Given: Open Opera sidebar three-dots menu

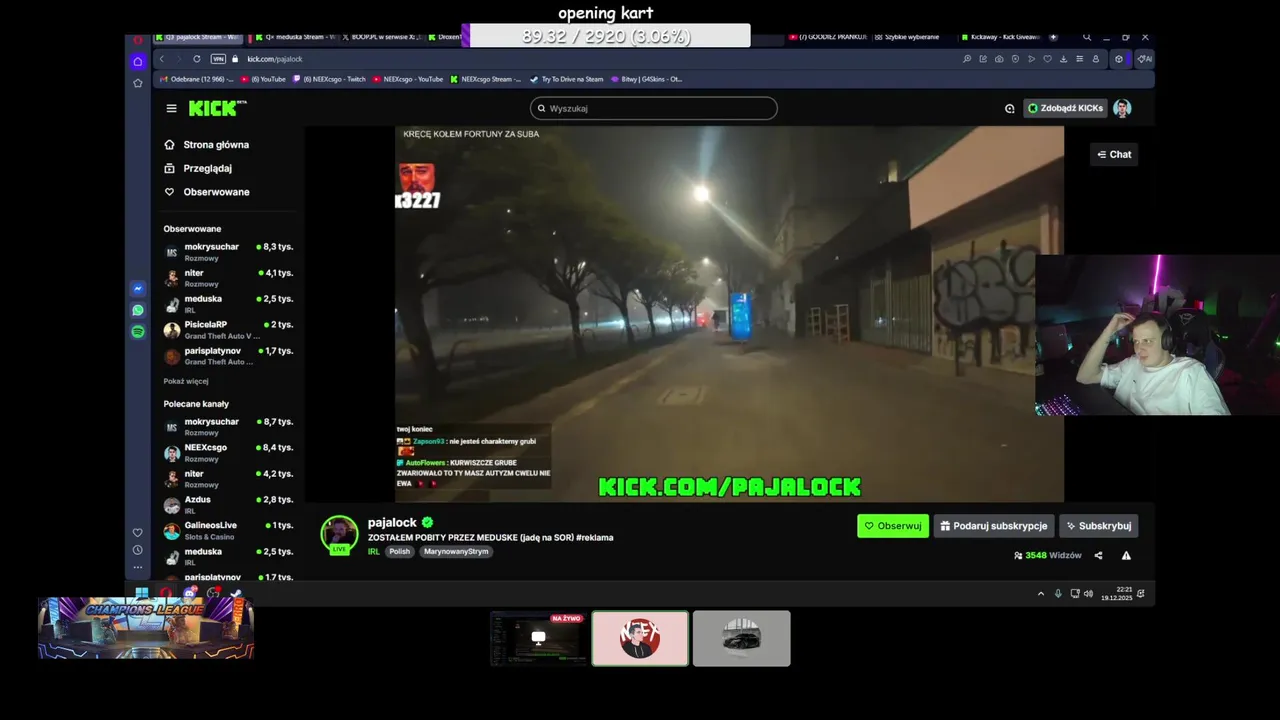Looking at the screenshot, I should point(138,567).
